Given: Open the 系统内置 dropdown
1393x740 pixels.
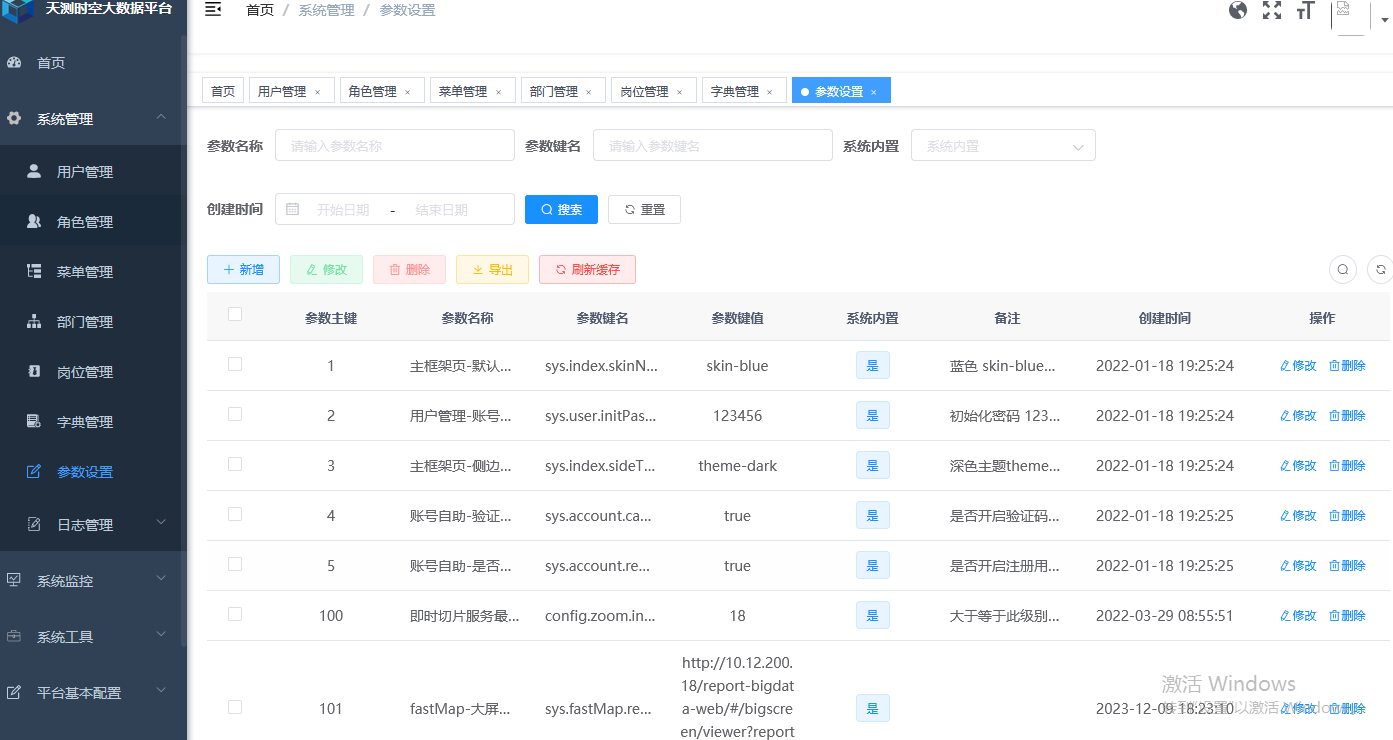Looking at the screenshot, I should (1003, 145).
